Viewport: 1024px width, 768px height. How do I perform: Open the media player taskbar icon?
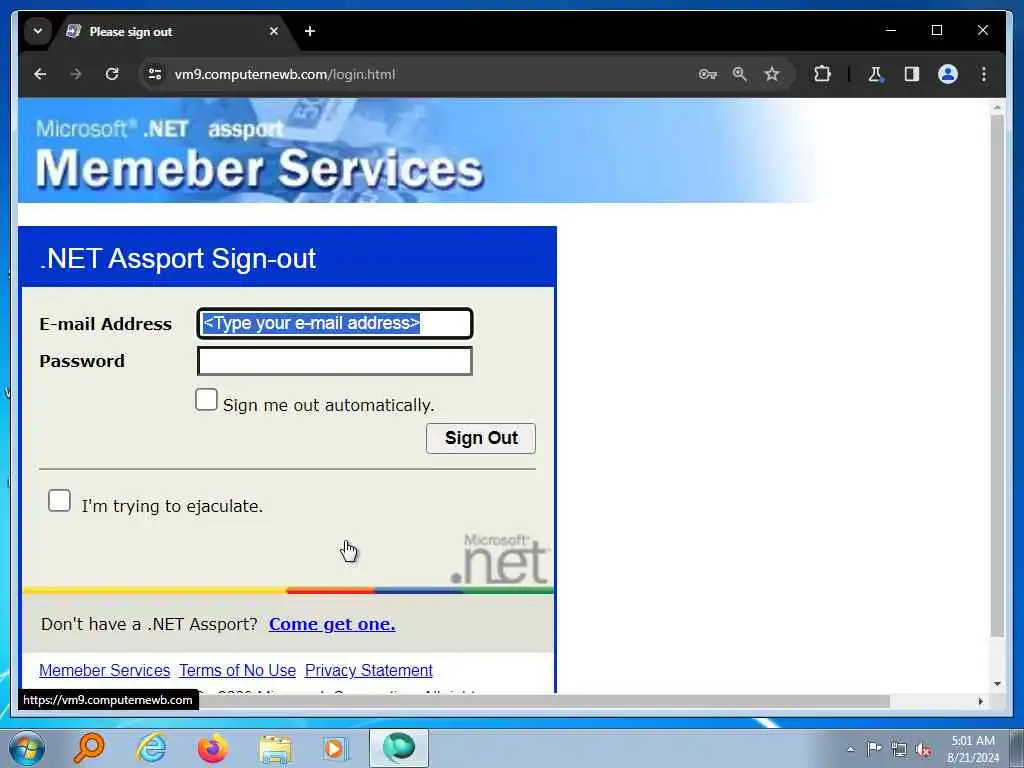coord(336,748)
